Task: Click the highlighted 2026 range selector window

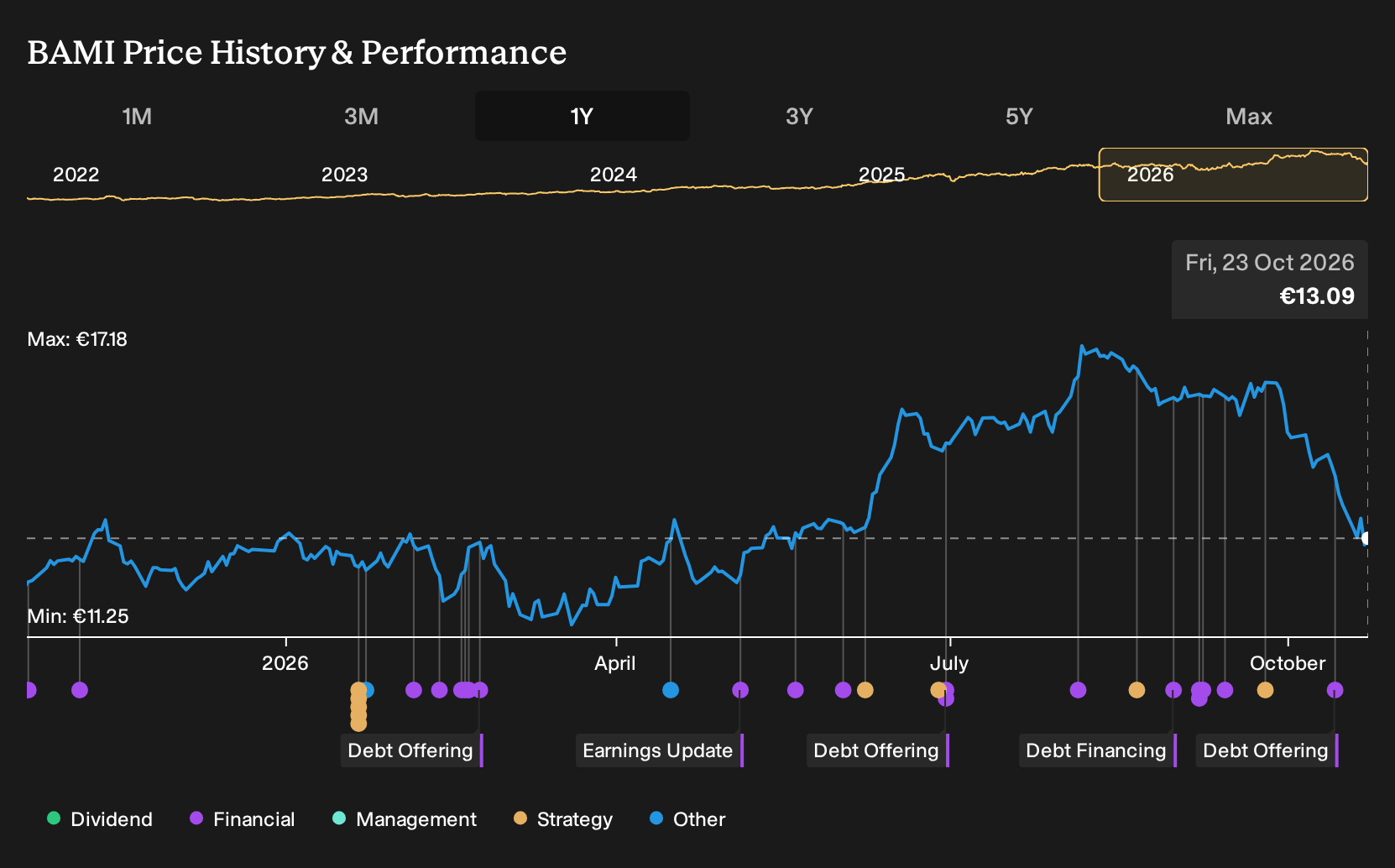Action: [x=1233, y=175]
